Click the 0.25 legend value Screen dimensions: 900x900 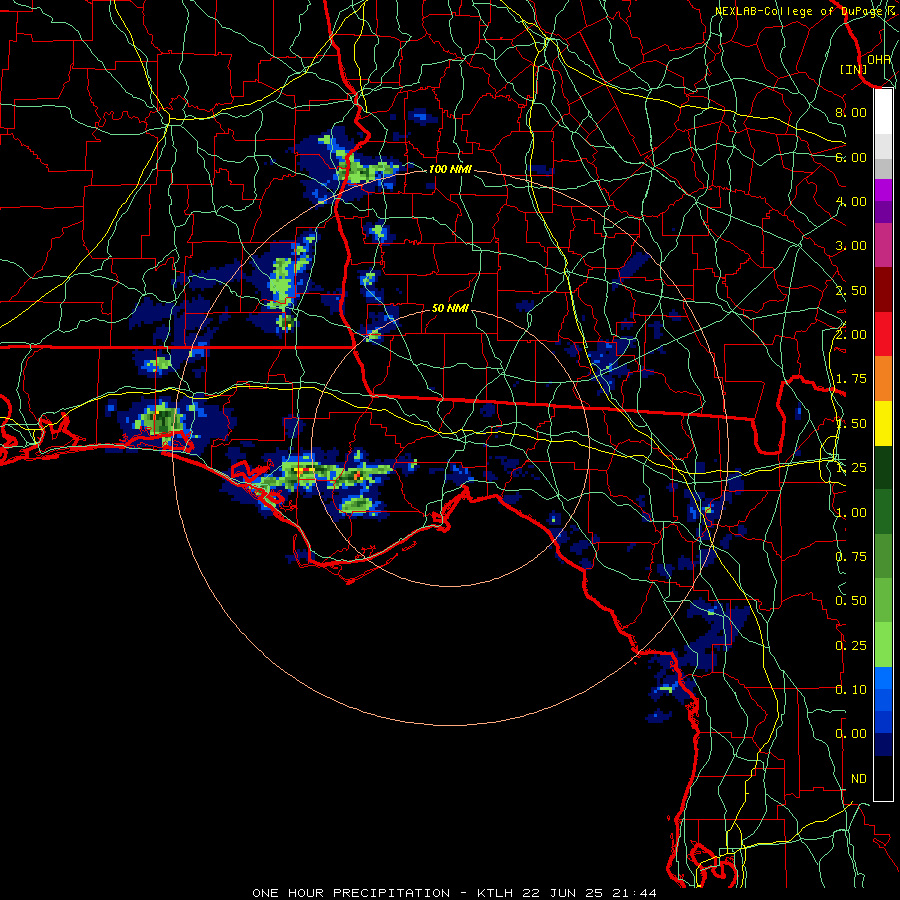click(x=851, y=646)
